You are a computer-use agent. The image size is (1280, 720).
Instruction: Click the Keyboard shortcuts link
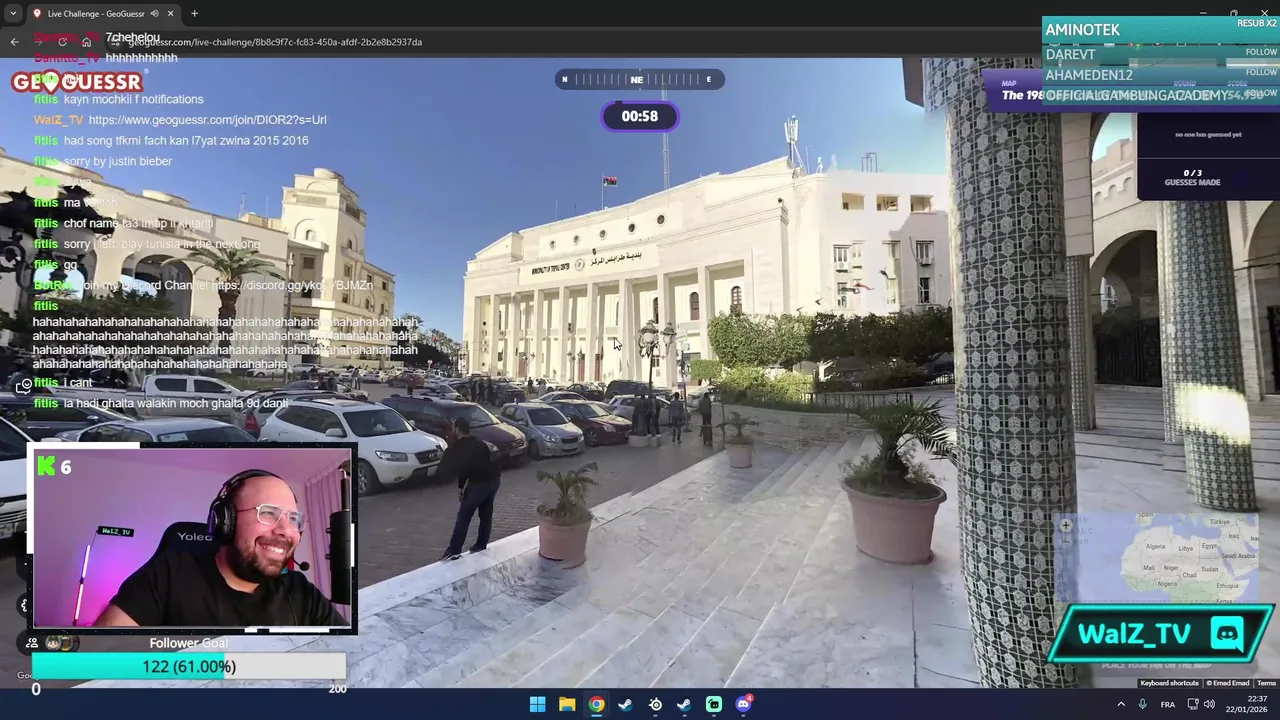(1169, 683)
